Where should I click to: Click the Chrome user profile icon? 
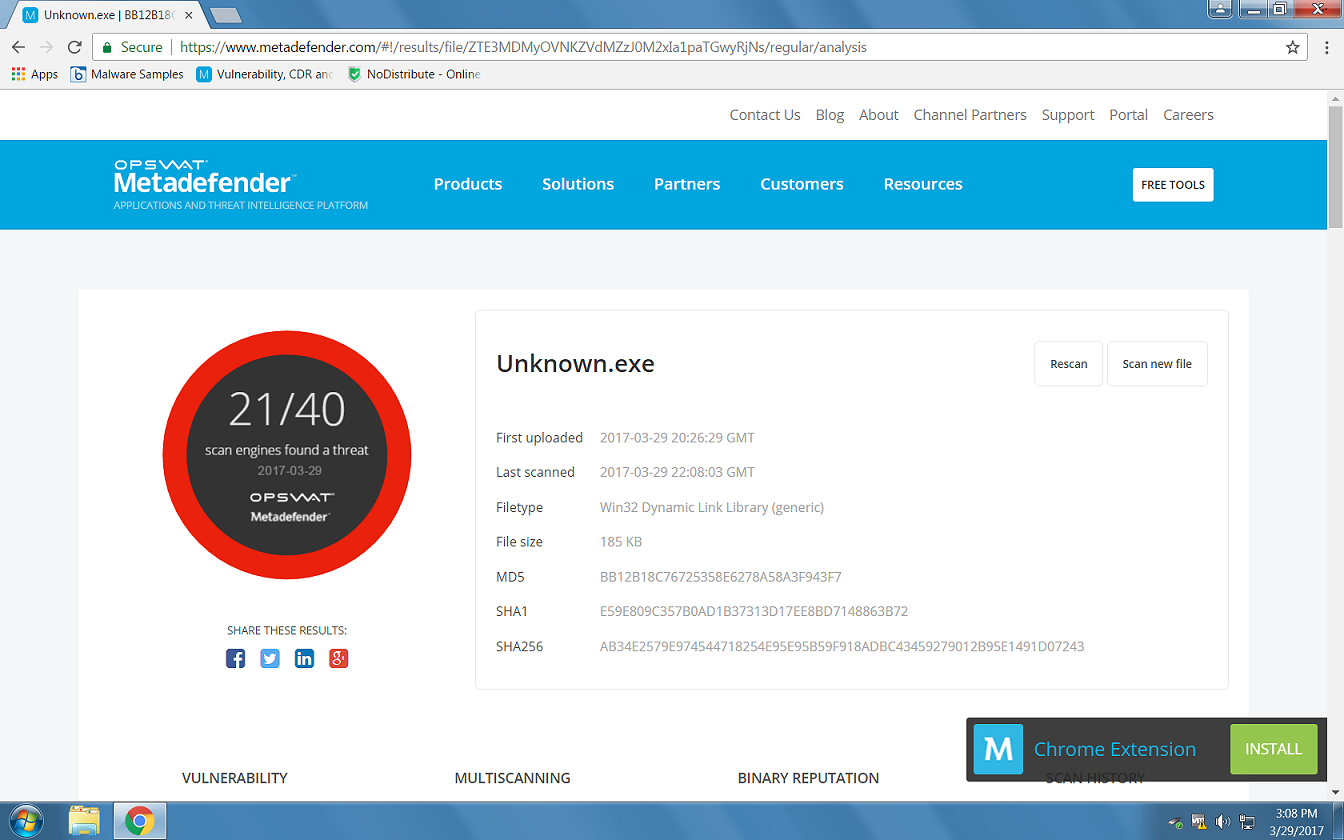click(1220, 9)
